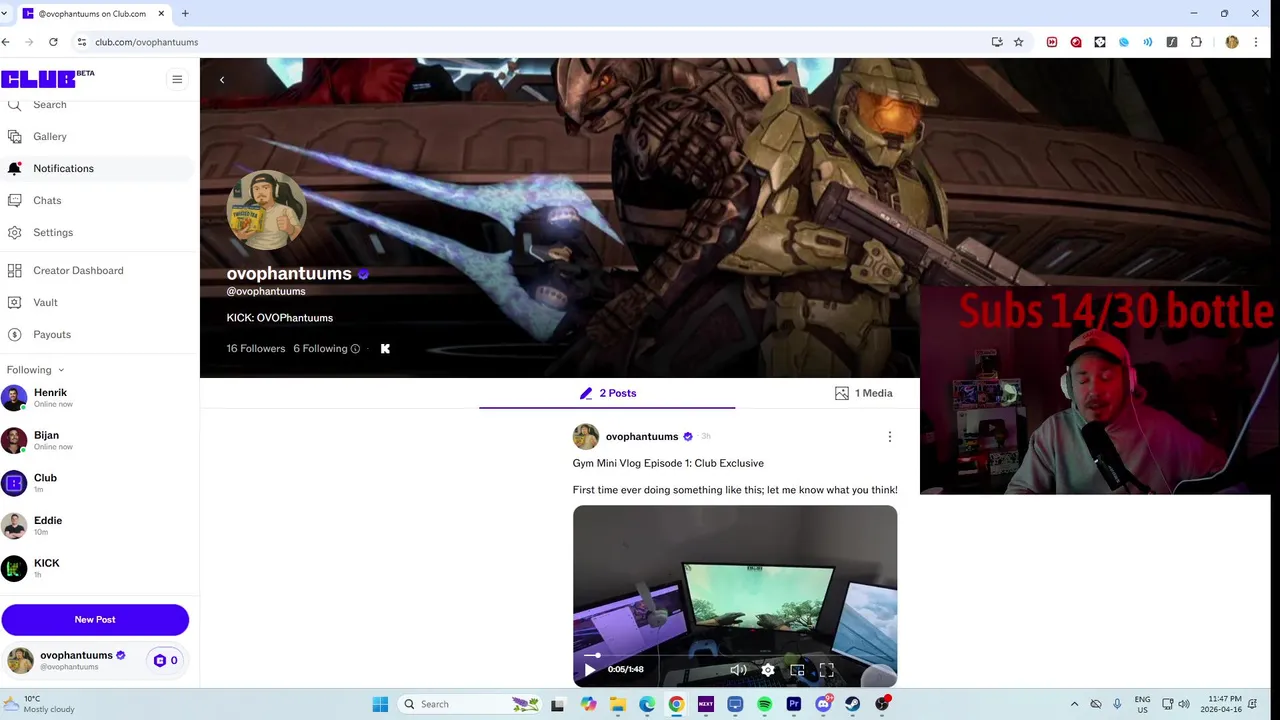The height and width of the screenshot is (720, 1280).
Task: View site information icon in the address bar
Action: 82,42
